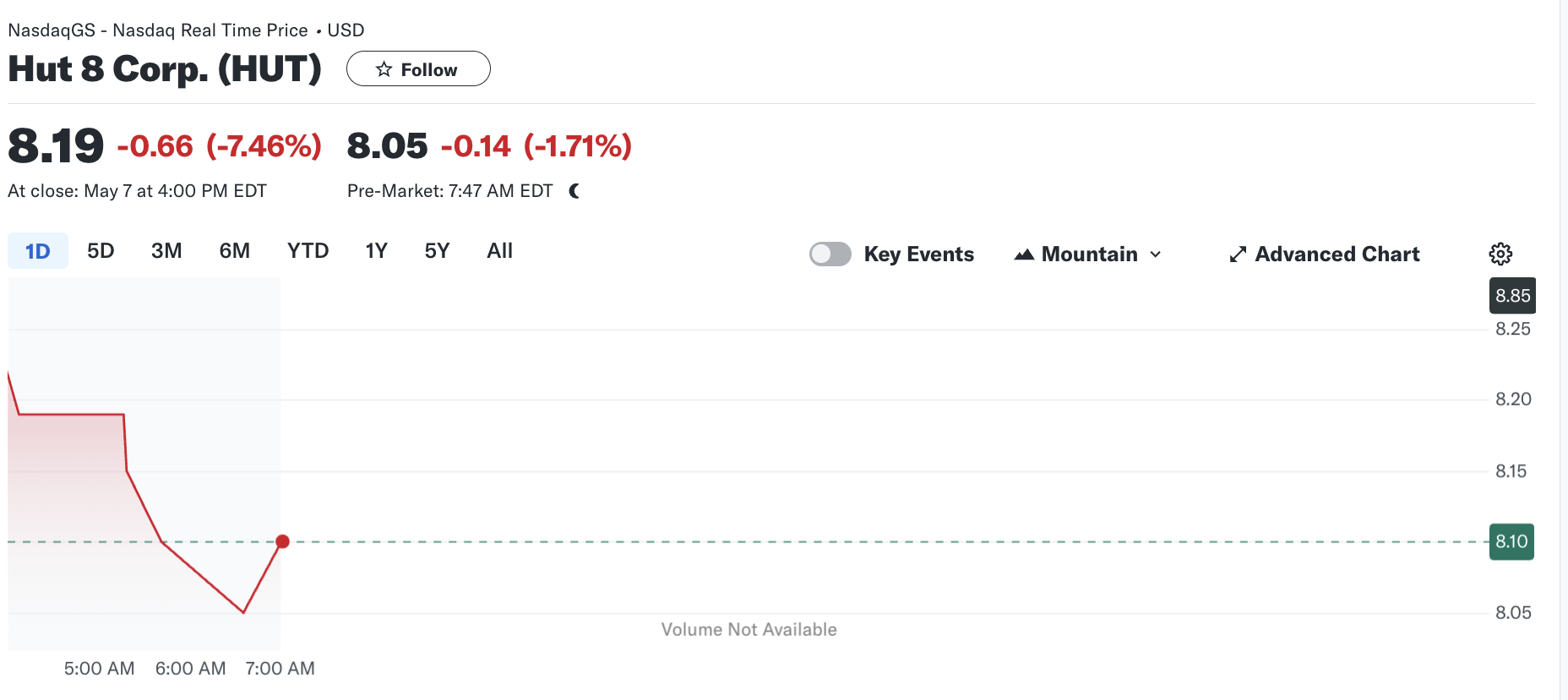Click the star icon on Follow button

point(384,69)
